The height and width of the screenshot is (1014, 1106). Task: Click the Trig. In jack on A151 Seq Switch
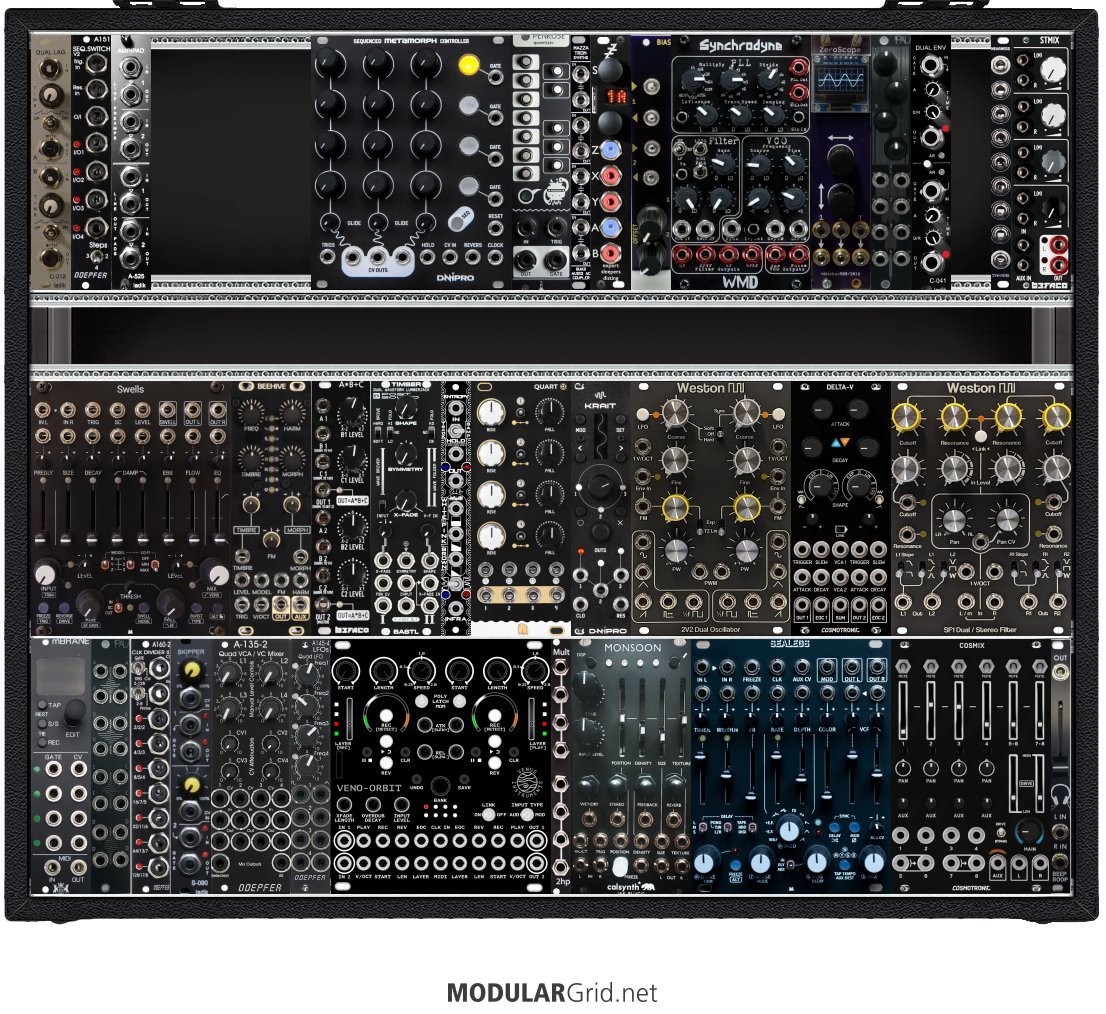click(97, 63)
